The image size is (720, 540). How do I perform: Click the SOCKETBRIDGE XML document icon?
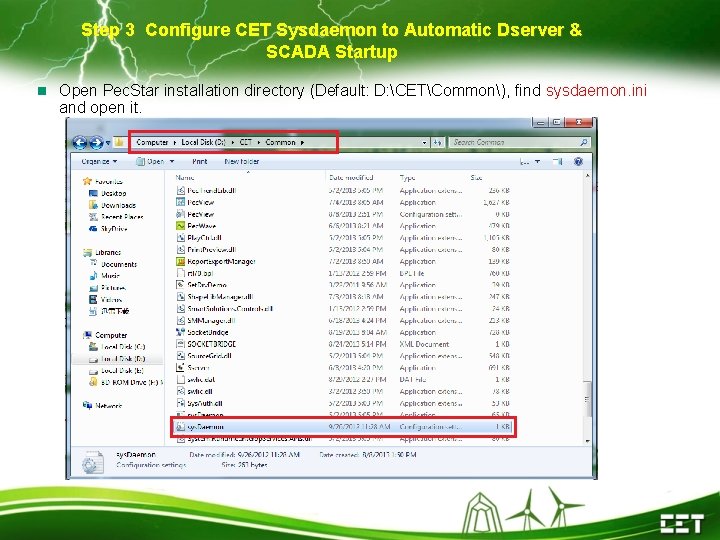coord(180,344)
